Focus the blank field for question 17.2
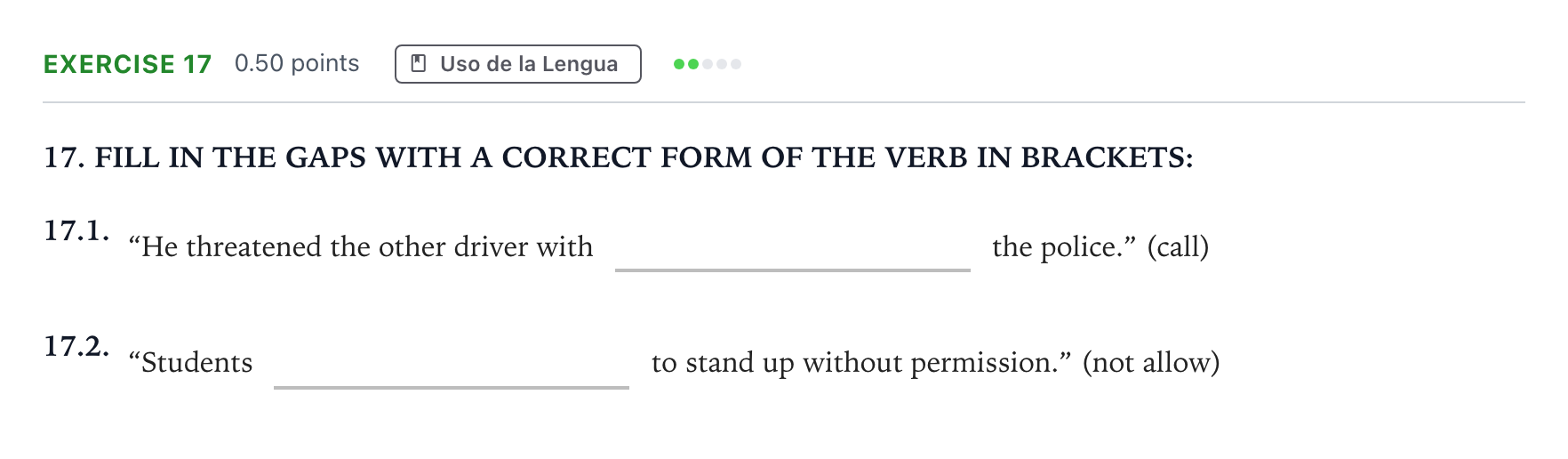1568x459 pixels. (452, 365)
